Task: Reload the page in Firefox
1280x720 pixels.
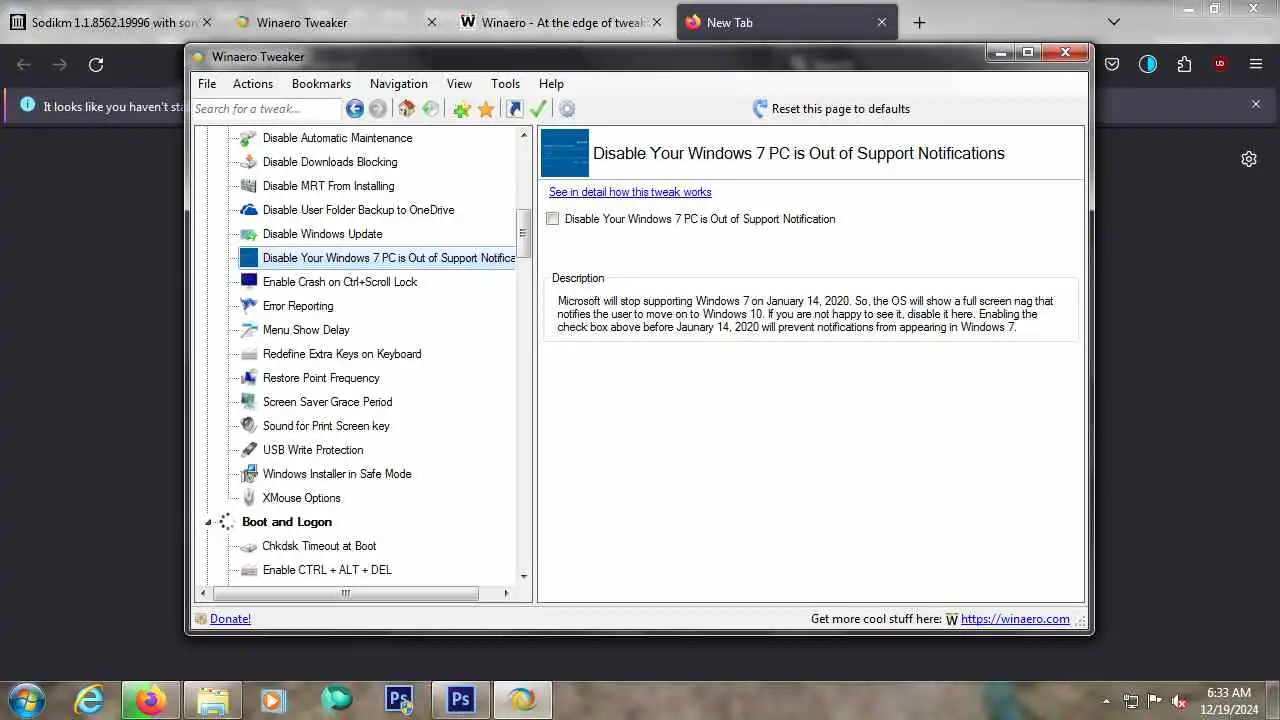Action: (x=96, y=65)
